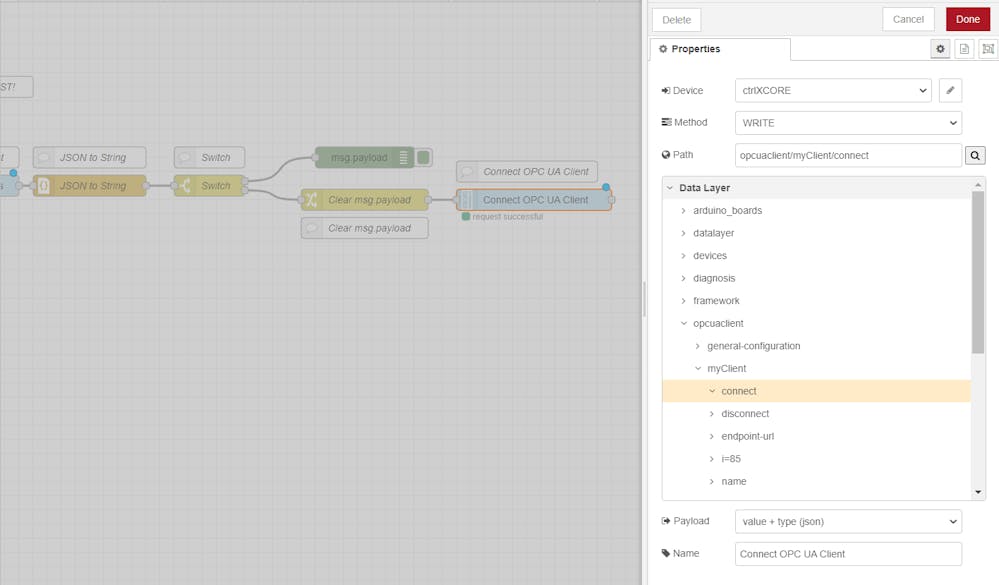Viewport: 999px width, 585px height.
Task: Open the node properties gear icon
Action: (940, 49)
